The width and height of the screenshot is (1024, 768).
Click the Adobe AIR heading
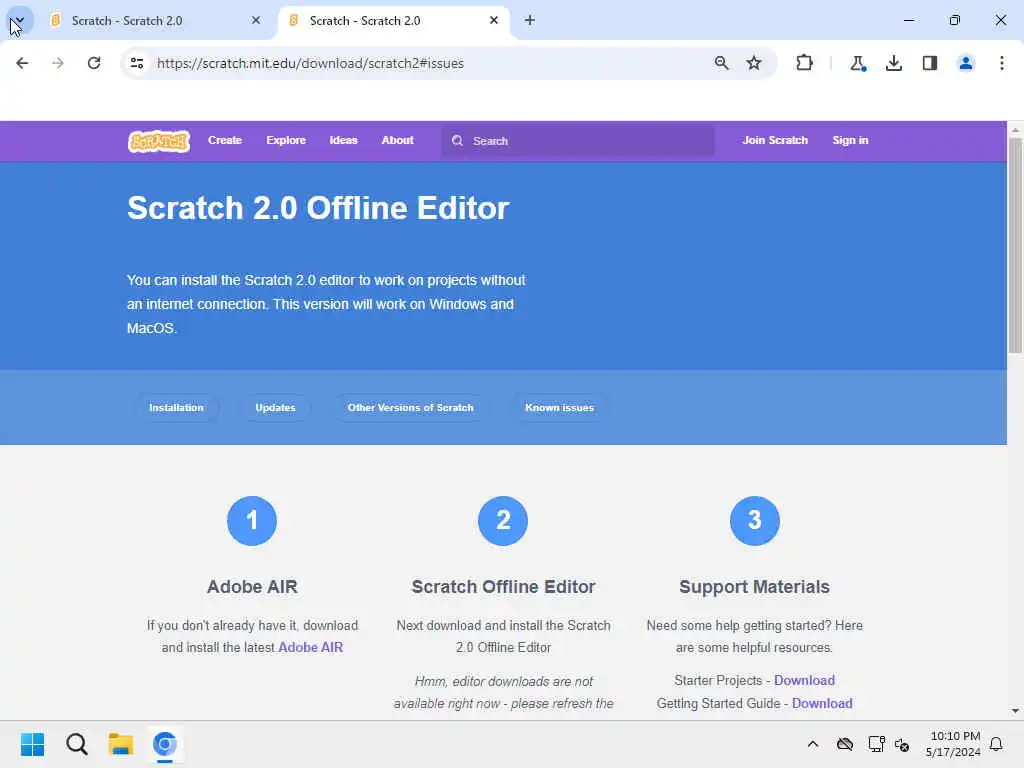tap(252, 586)
